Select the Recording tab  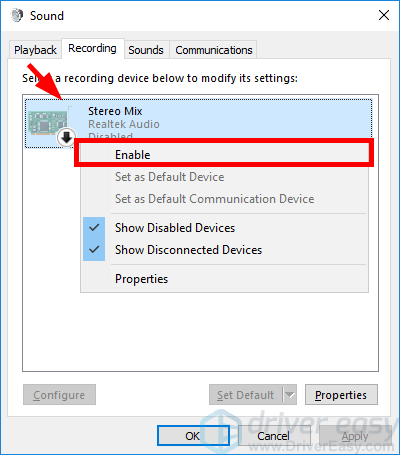92,49
